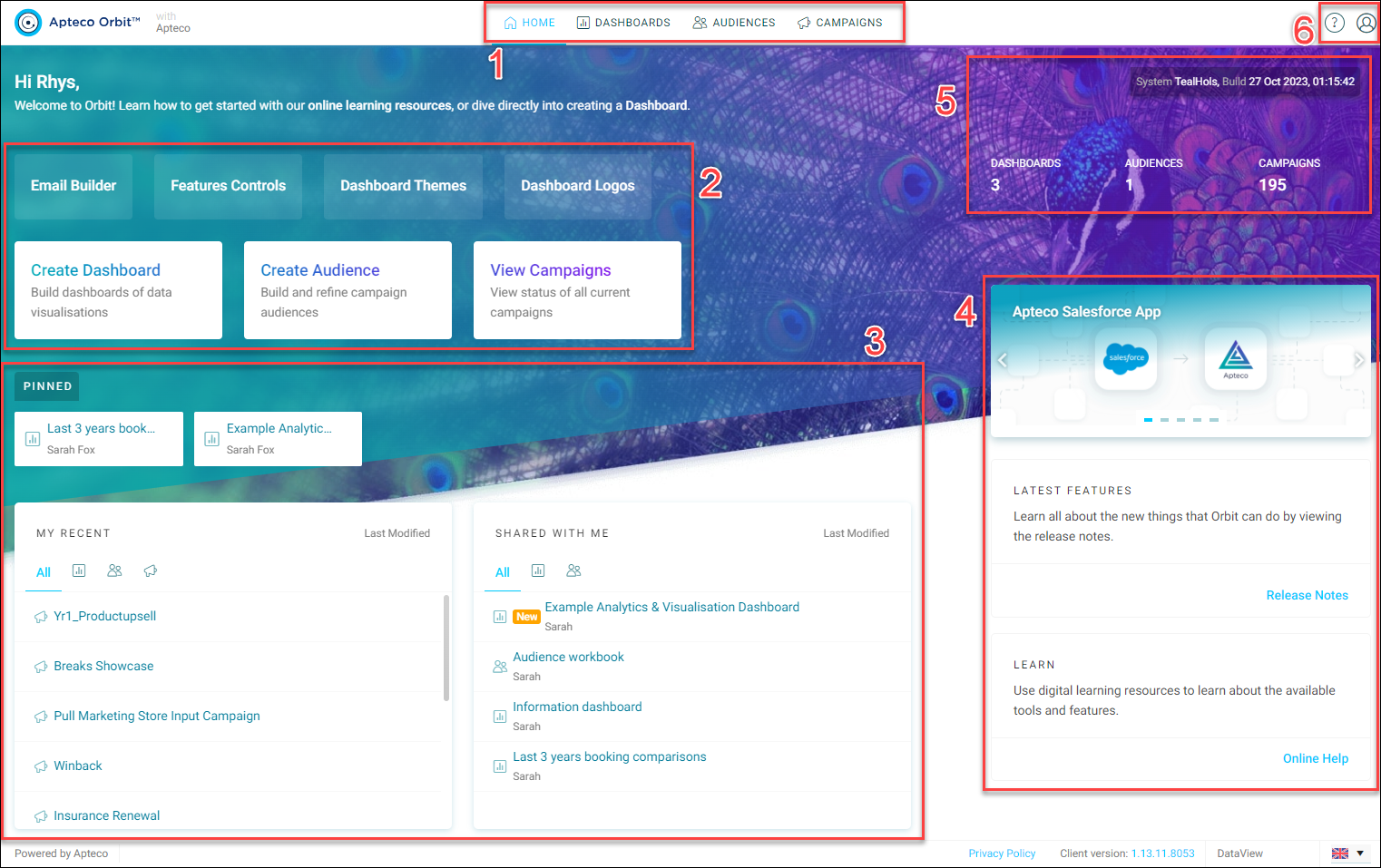
Task: Open pinned Last 3 years book... card
Action: point(99,439)
